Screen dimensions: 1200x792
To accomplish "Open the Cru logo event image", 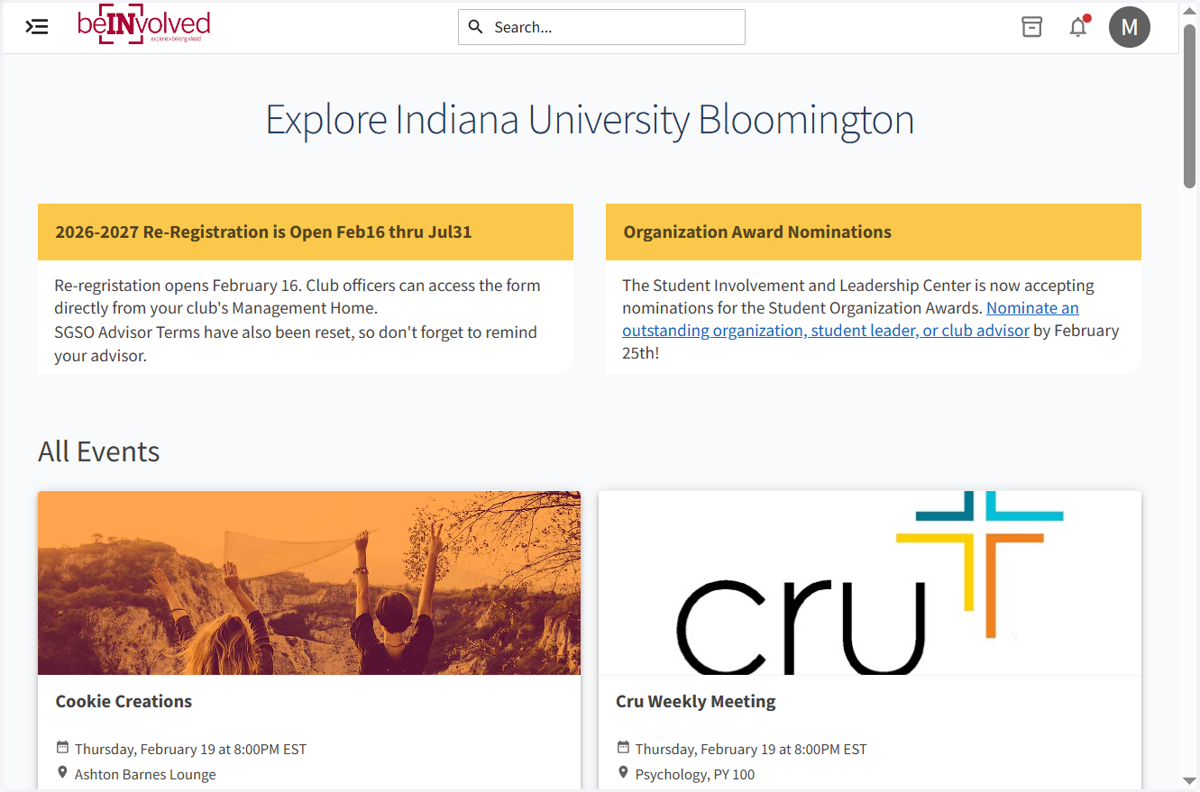I will click(x=870, y=583).
